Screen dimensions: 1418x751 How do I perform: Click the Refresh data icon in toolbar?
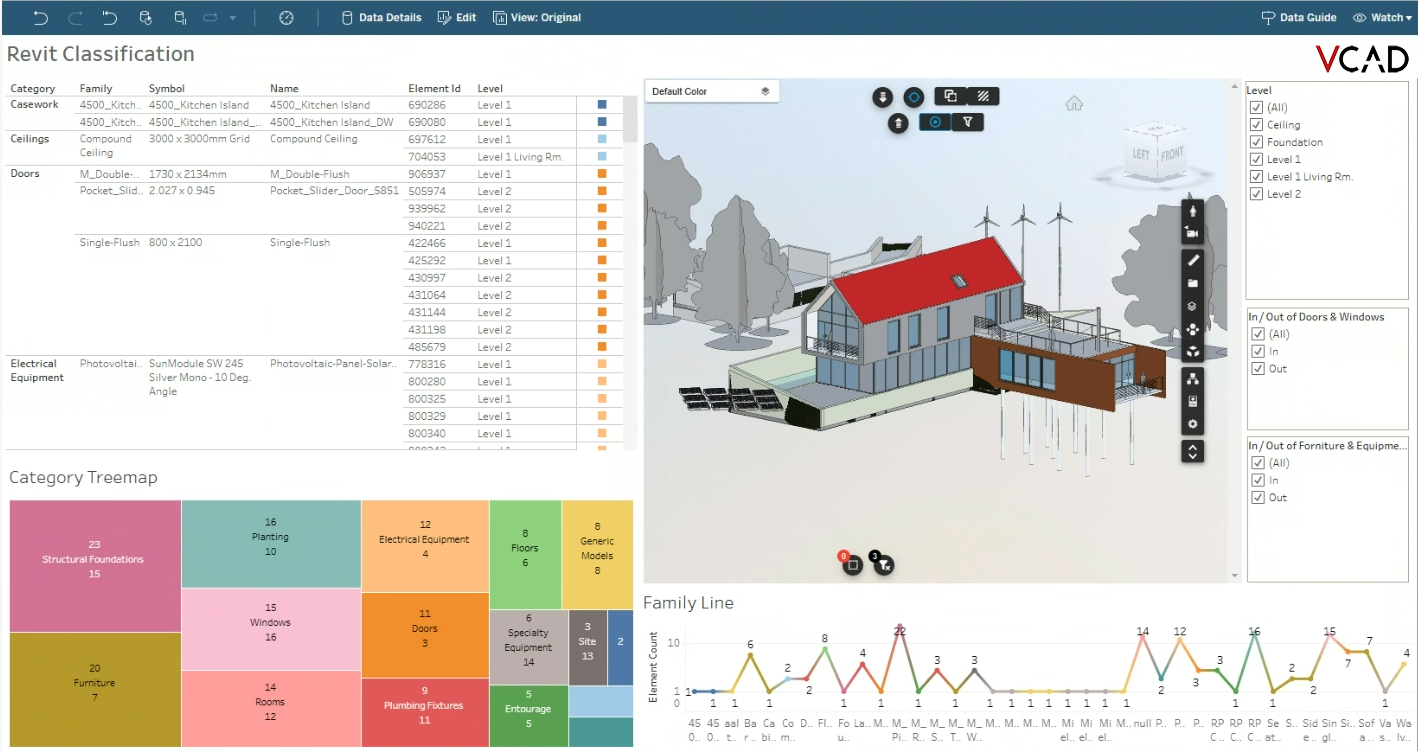(x=146, y=17)
